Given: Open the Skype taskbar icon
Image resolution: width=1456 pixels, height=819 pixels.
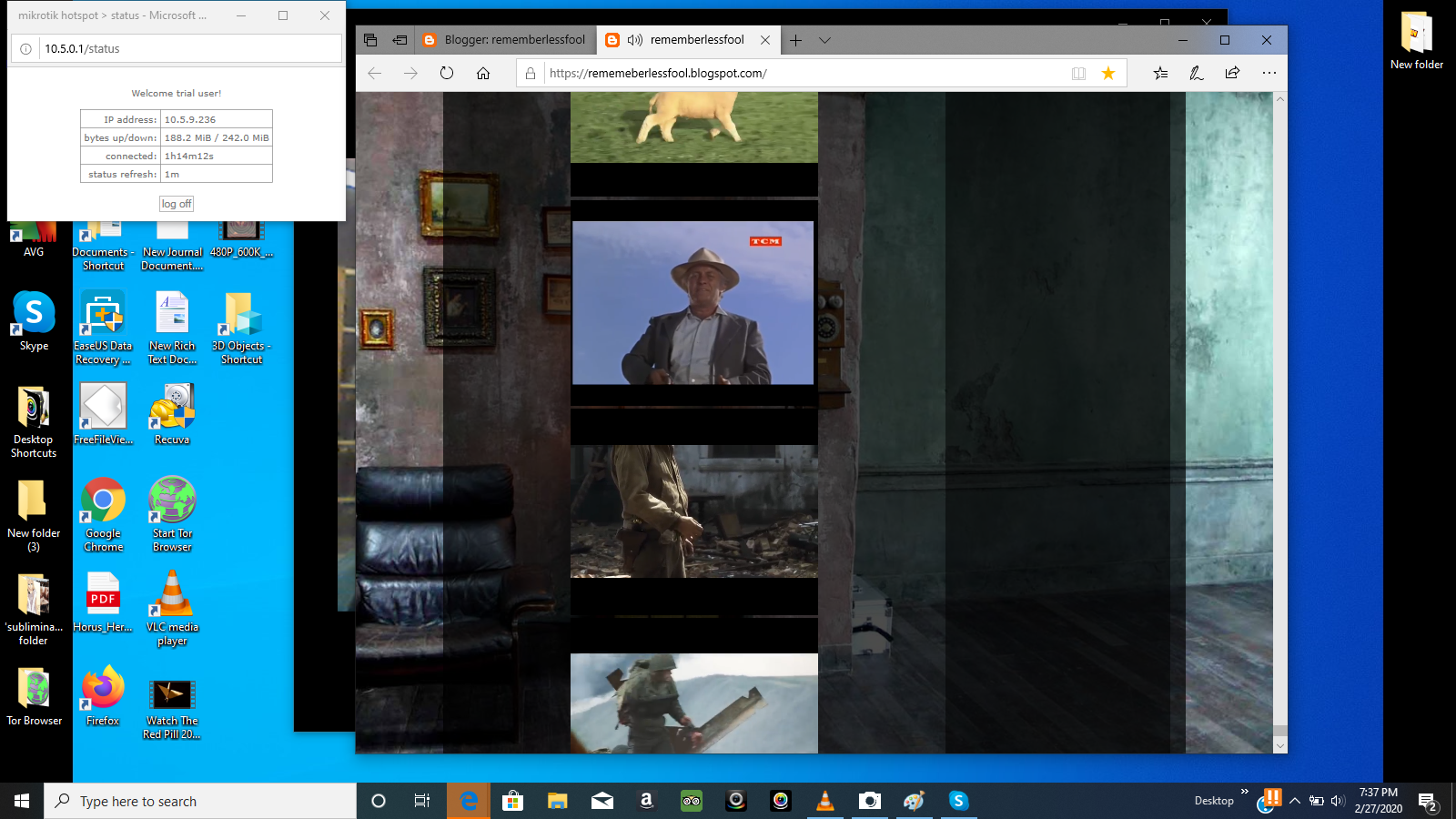Looking at the screenshot, I should (958, 801).
